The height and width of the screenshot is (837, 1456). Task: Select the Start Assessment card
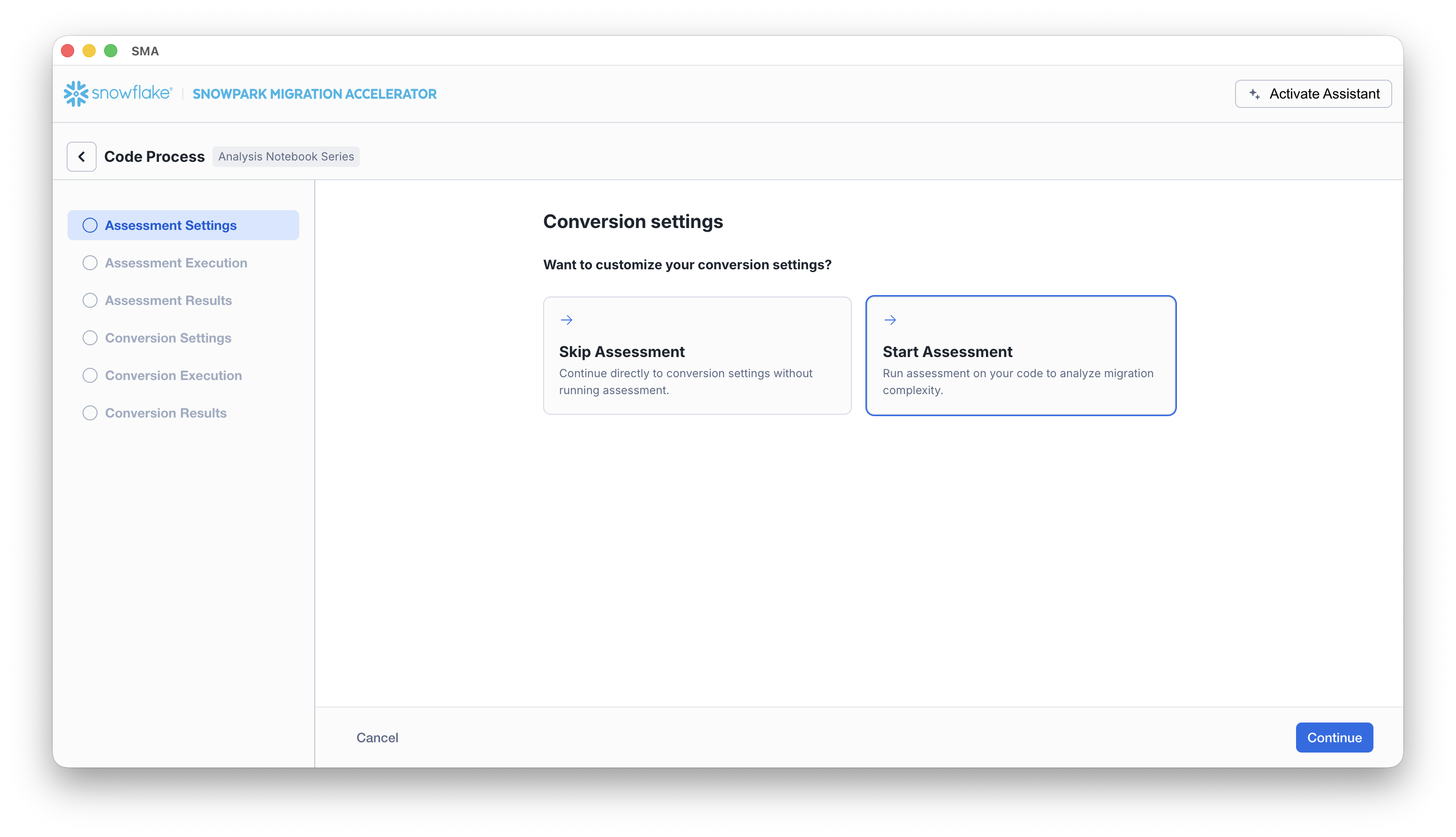(1020, 355)
